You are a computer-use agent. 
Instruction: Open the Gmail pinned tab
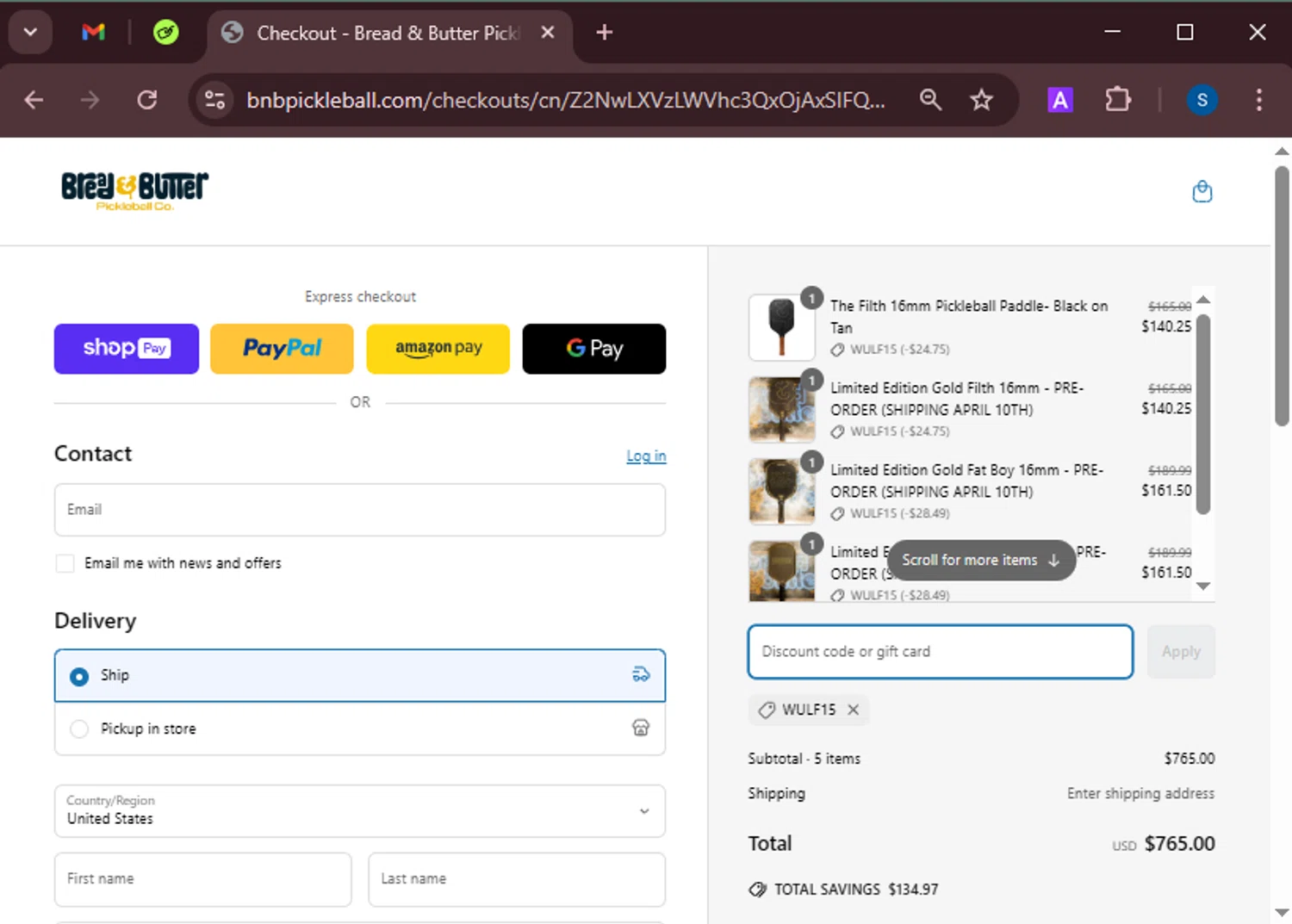pos(93,33)
